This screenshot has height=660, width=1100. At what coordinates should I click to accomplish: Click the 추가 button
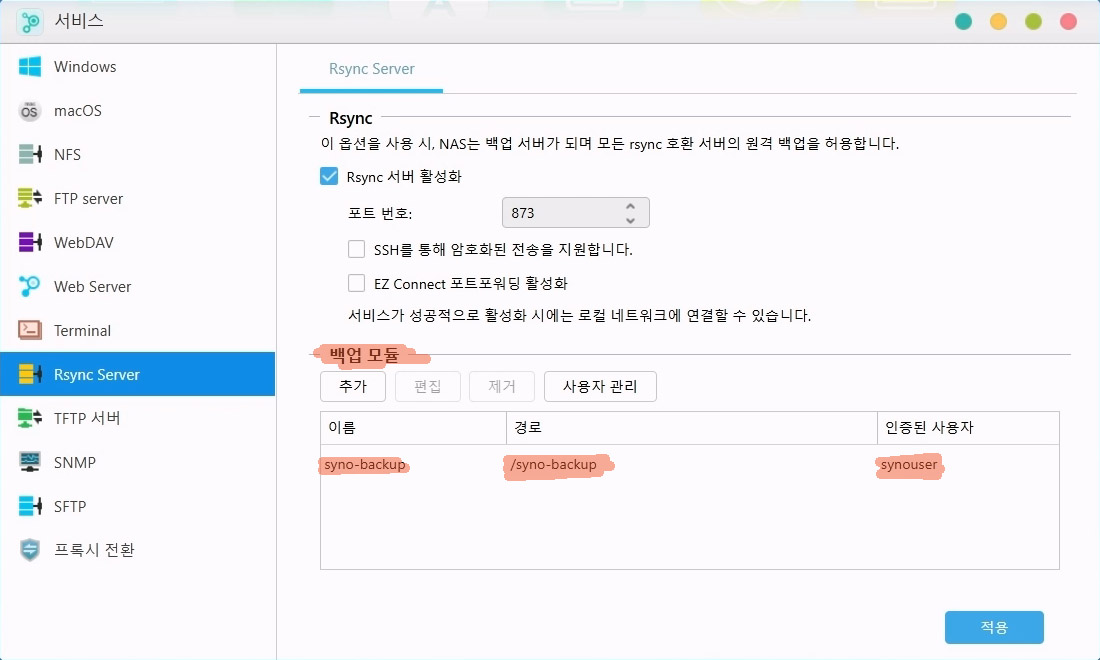click(352, 386)
